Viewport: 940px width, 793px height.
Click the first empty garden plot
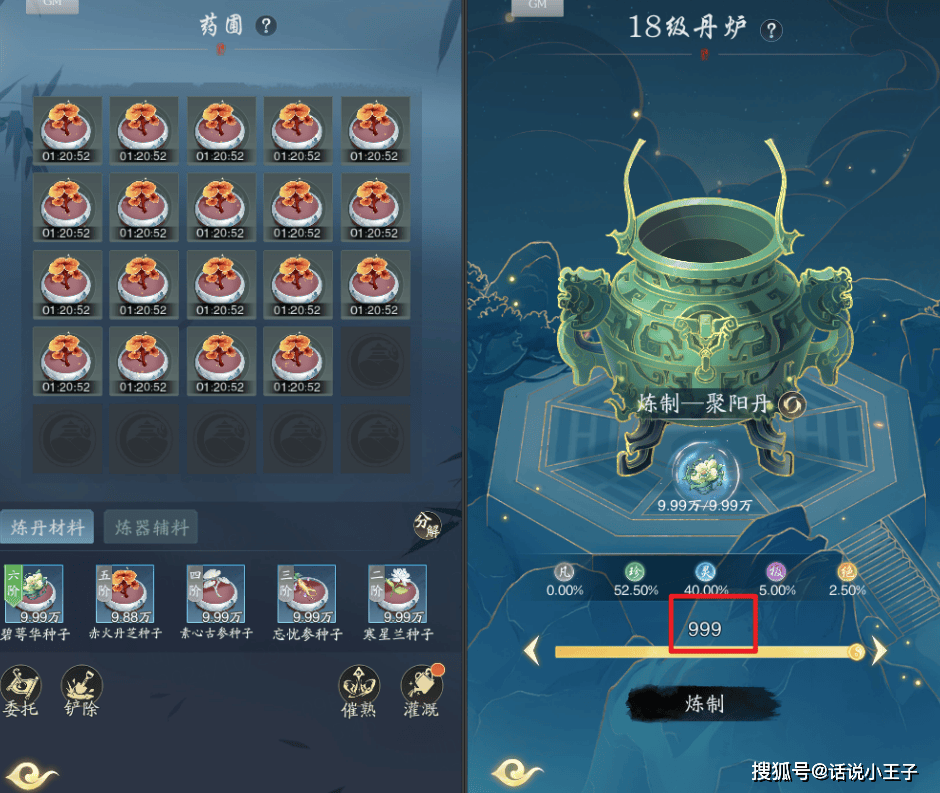point(375,361)
